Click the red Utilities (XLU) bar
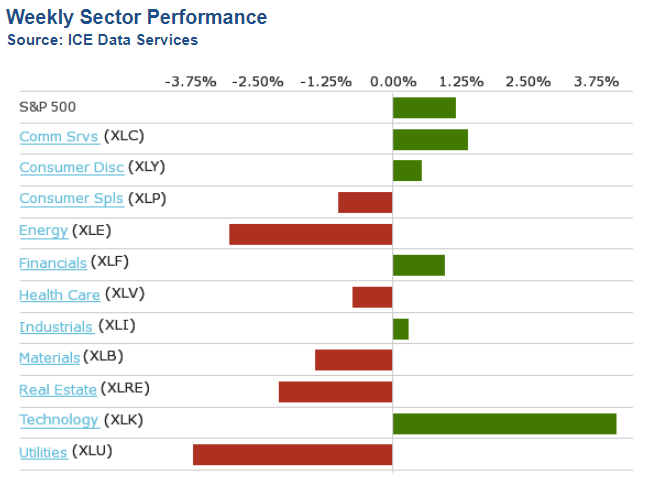This screenshot has width=651, height=493. point(292,455)
